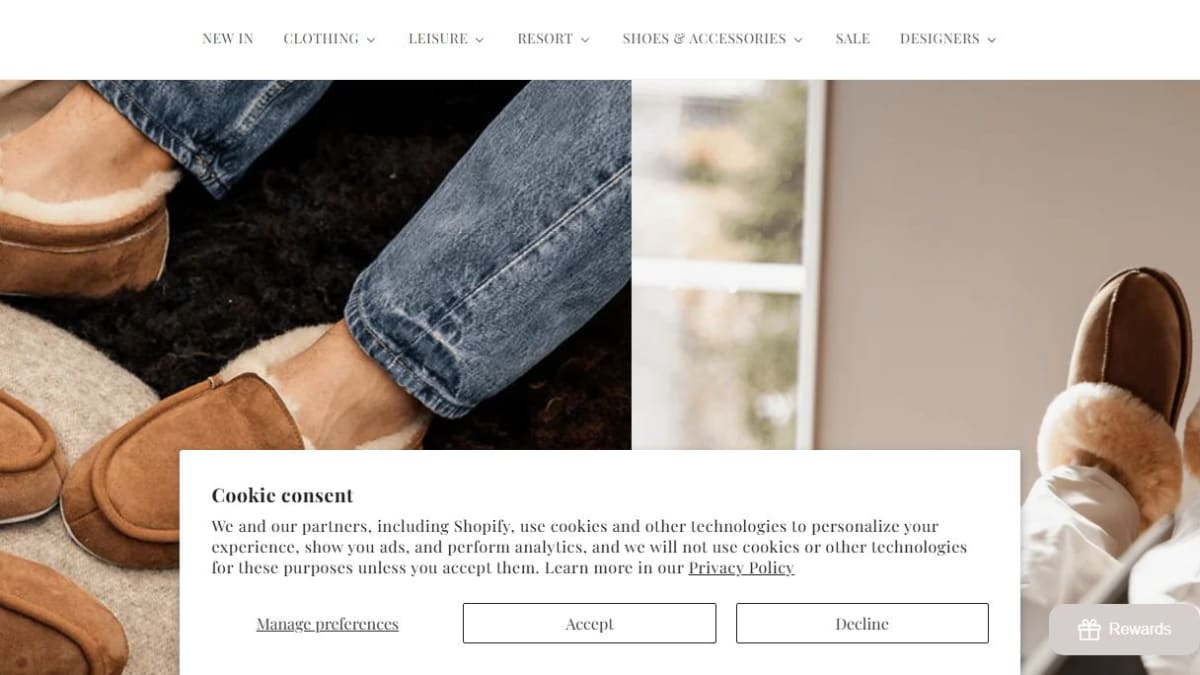Expand the chevron next to Designers
The width and height of the screenshot is (1200, 675).
coord(992,40)
